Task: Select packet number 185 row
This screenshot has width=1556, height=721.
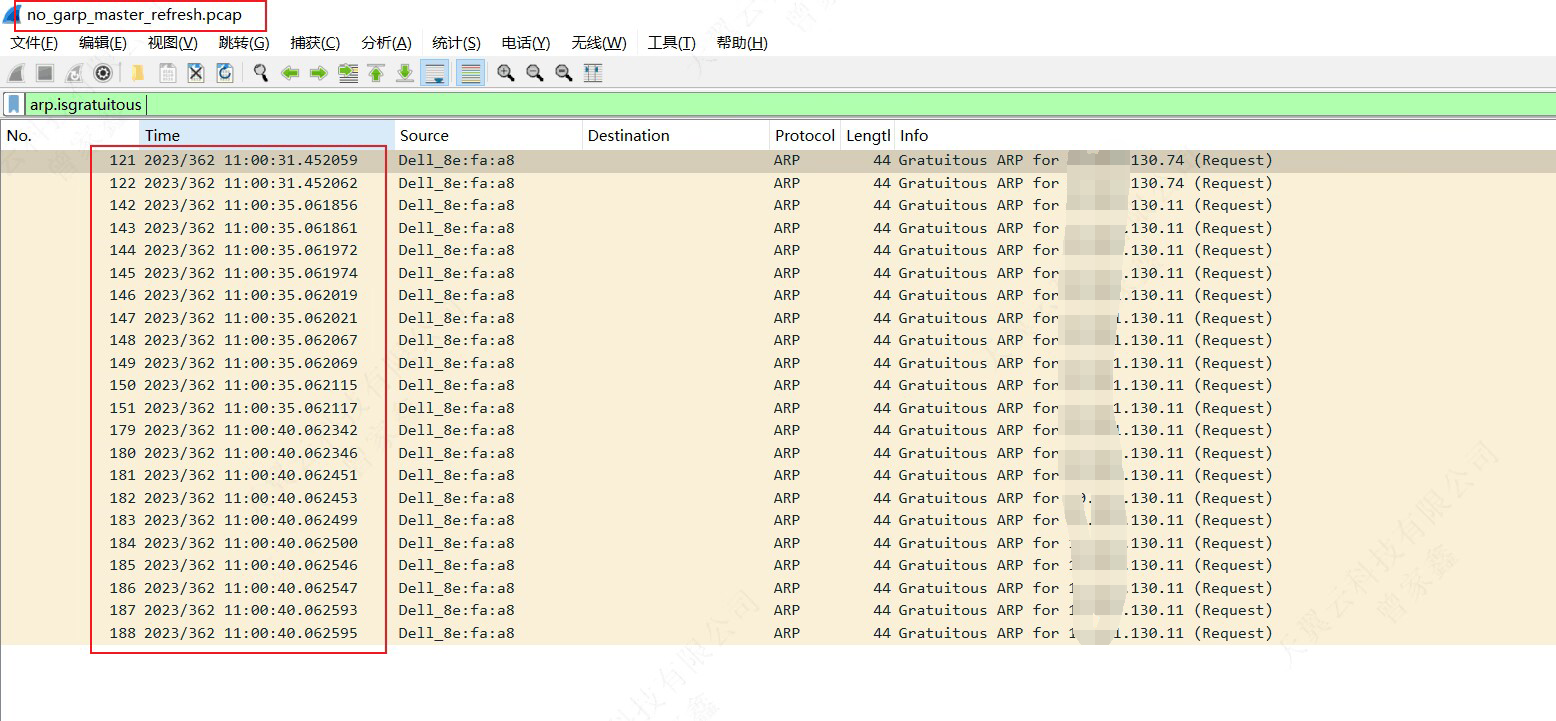Action: pos(778,565)
